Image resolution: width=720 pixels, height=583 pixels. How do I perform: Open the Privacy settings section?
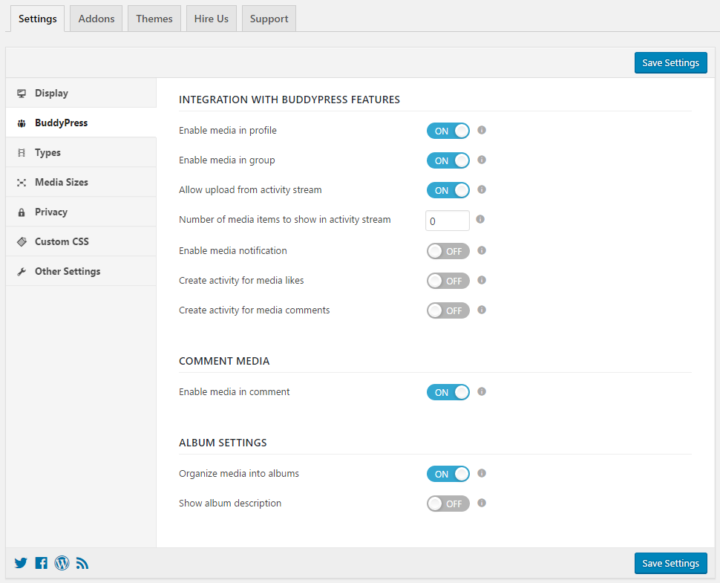pyautogui.click(x=51, y=212)
